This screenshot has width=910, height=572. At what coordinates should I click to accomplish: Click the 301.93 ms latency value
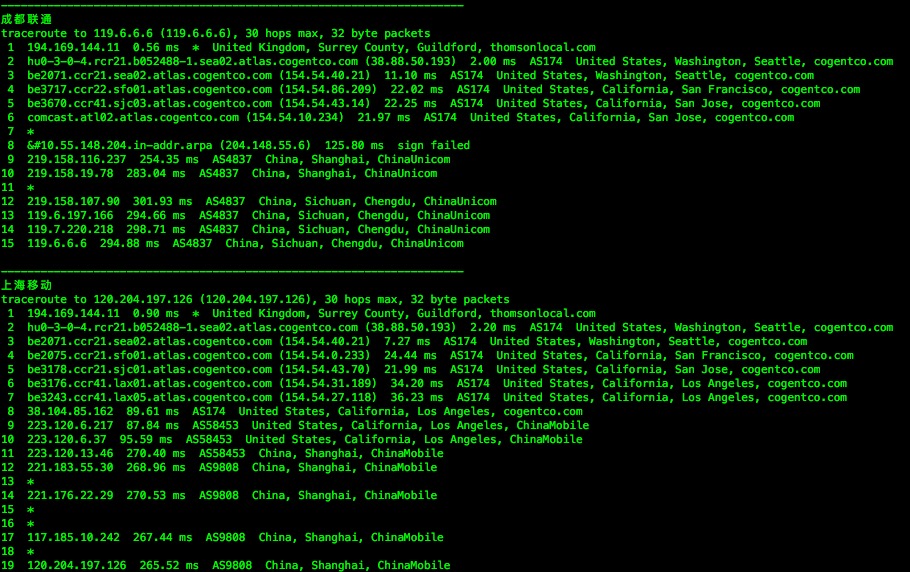pos(162,201)
